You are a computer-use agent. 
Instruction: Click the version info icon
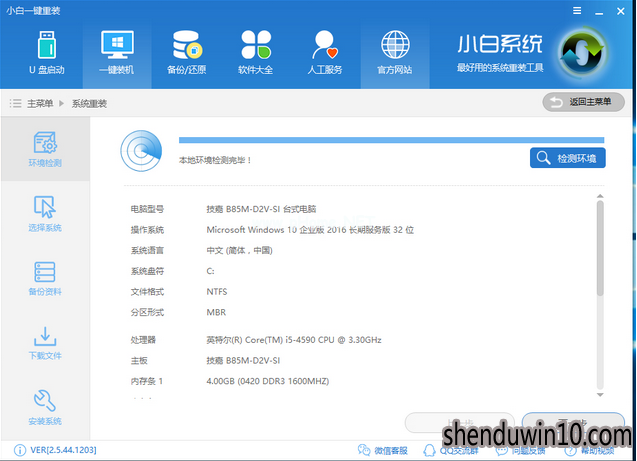point(20,450)
